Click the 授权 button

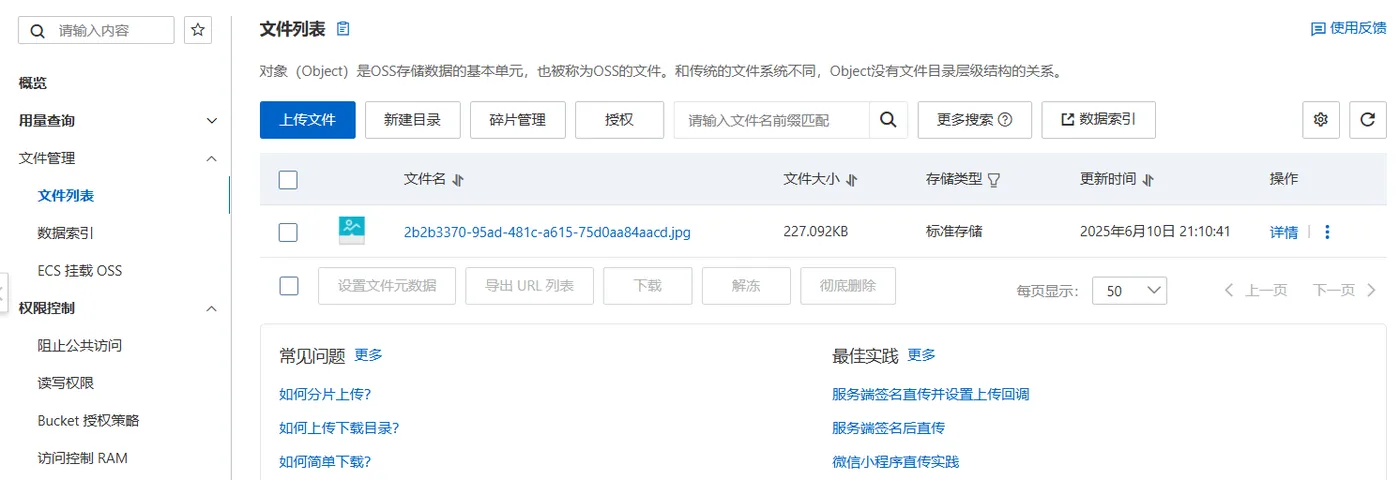[x=619, y=120]
